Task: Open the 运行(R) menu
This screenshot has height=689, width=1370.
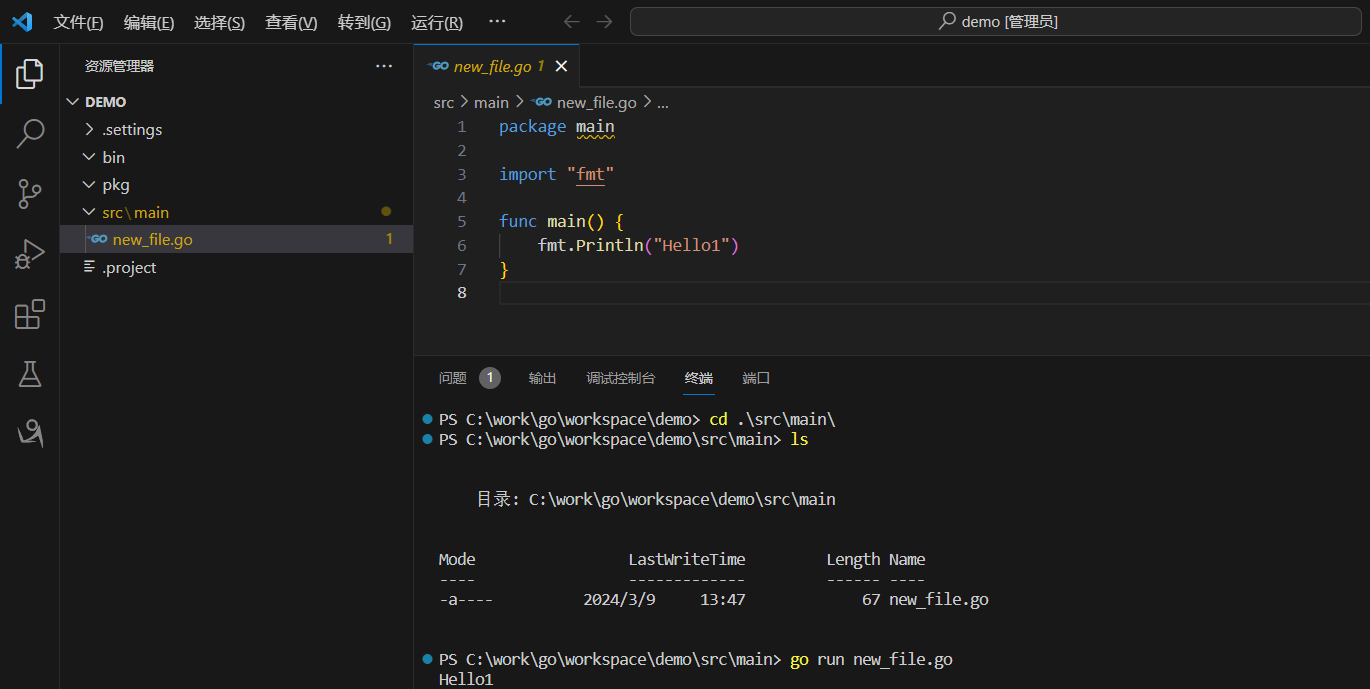Action: point(437,23)
